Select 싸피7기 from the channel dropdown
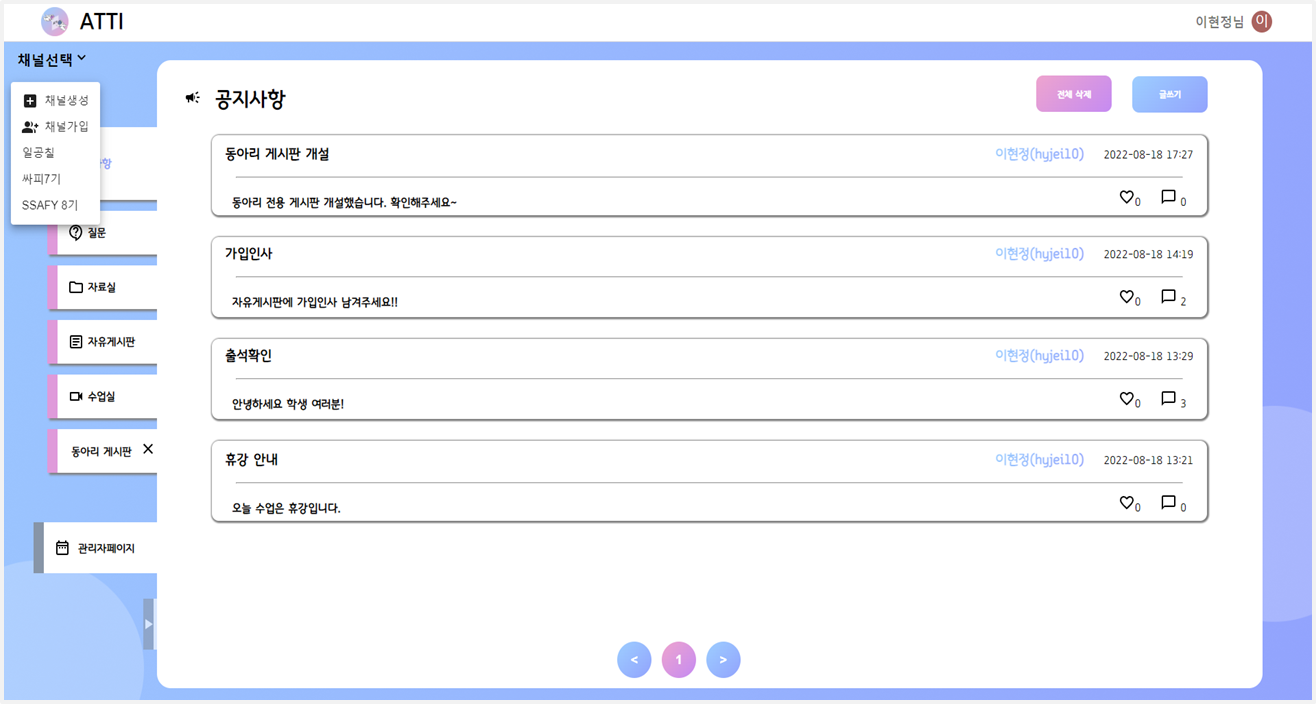 click(42, 179)
